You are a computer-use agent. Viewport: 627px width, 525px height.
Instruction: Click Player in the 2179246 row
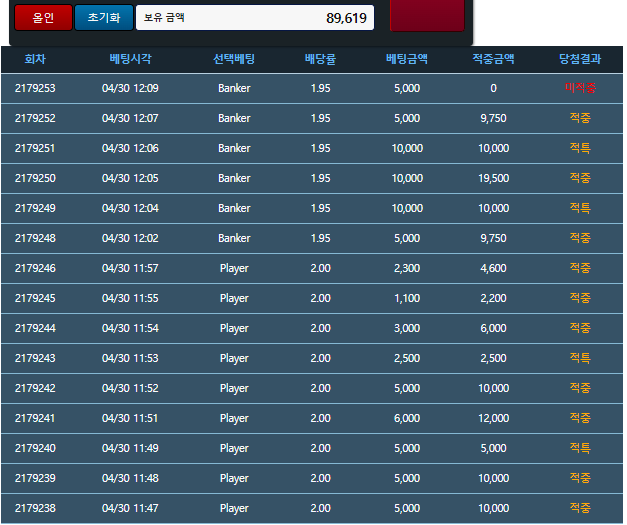click(x=234, y=269)
